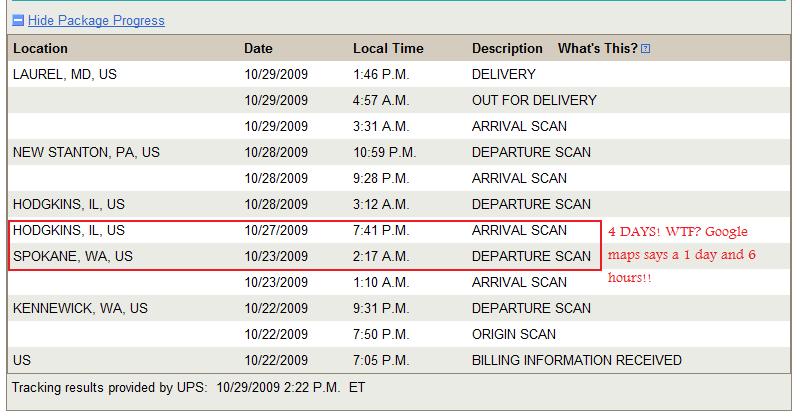Image resolution: width=800 pixels, height=417 pixels.
Task: Click the NEW STANTON, PA, US location
Action: click(86, 152)
